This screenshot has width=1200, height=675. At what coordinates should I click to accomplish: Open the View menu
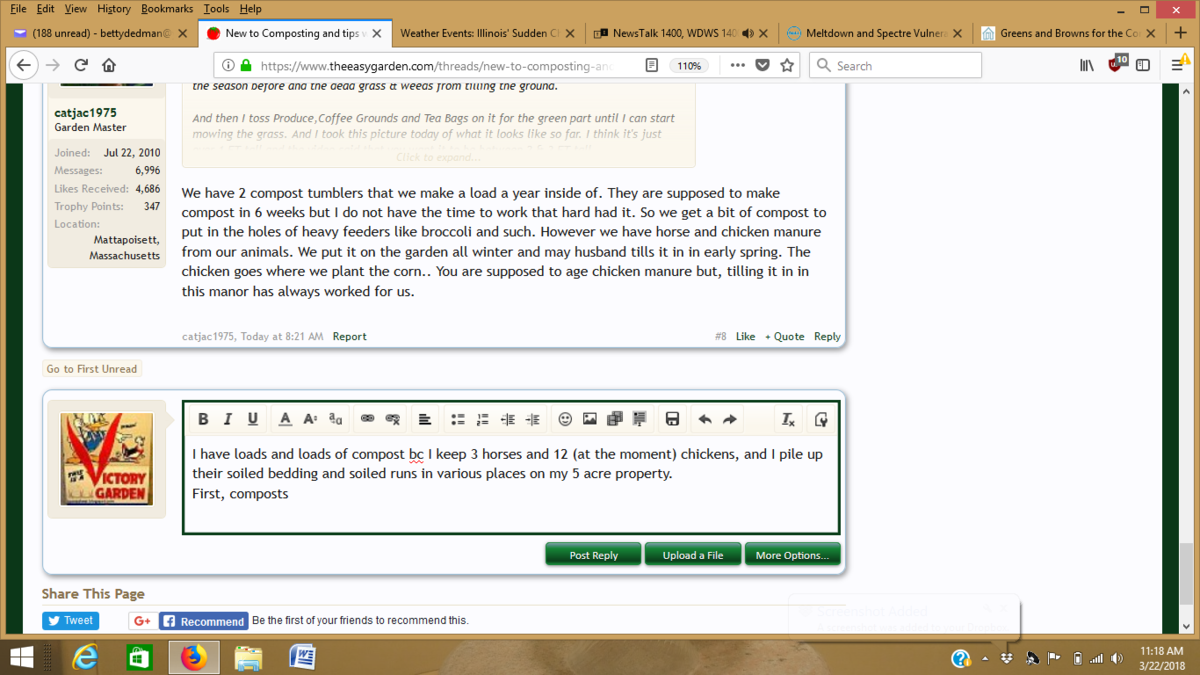[75, 8]
